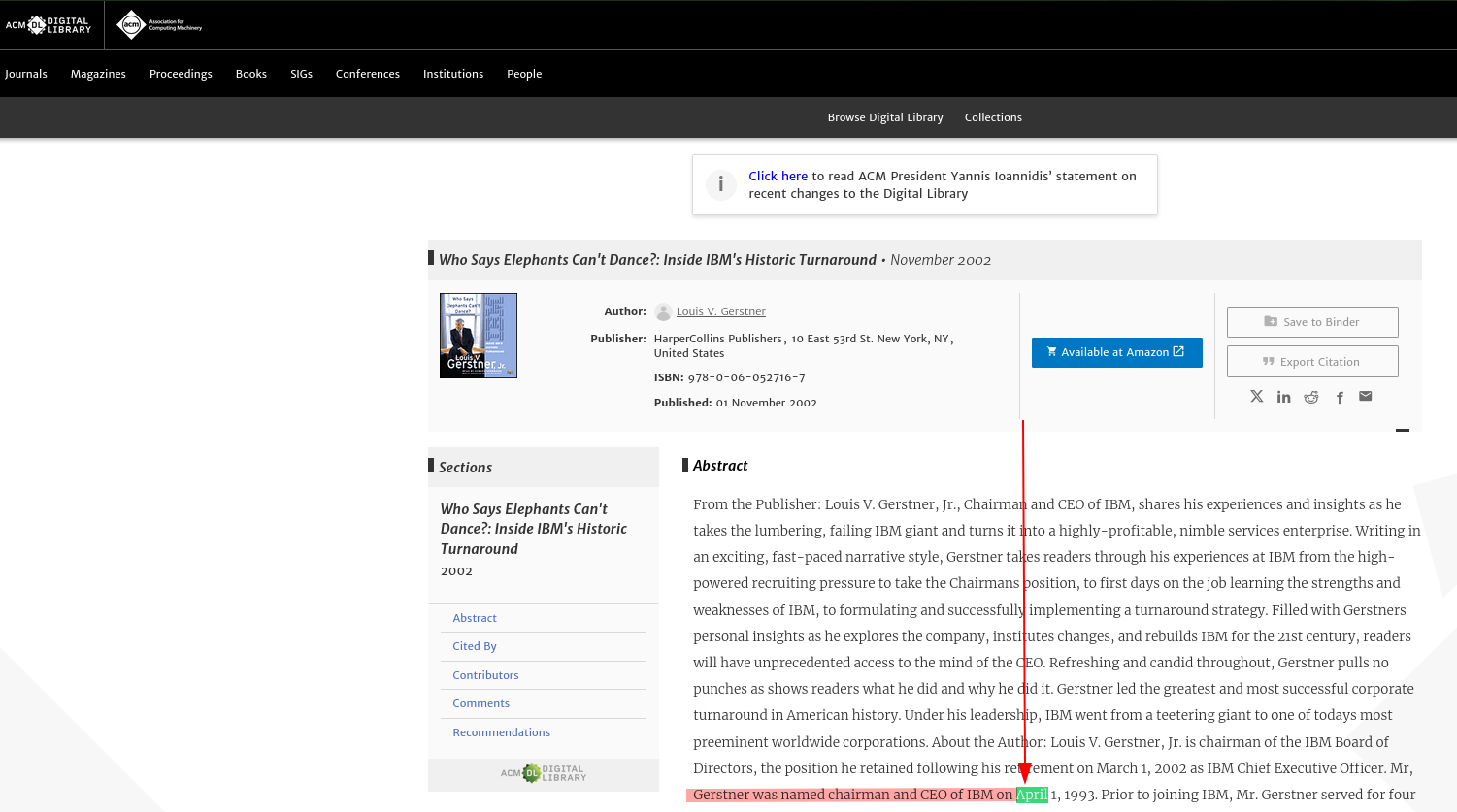
Task: Share the book on Facebook
Action: click(x=1340, y=397)
